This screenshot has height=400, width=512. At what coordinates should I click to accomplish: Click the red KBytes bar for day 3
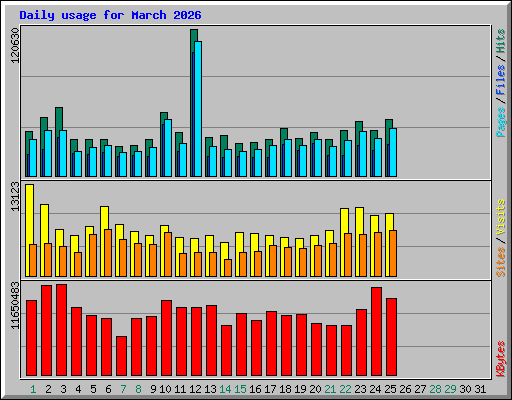click(x=61, y=330)
